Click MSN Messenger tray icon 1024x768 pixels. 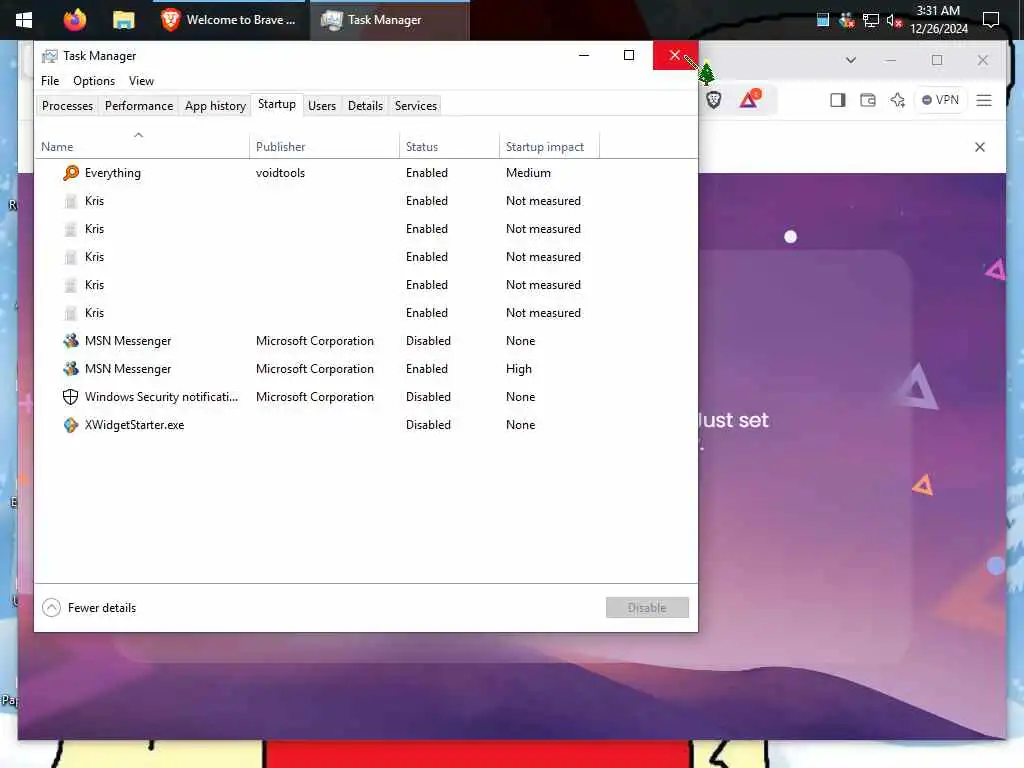(846, 20)
